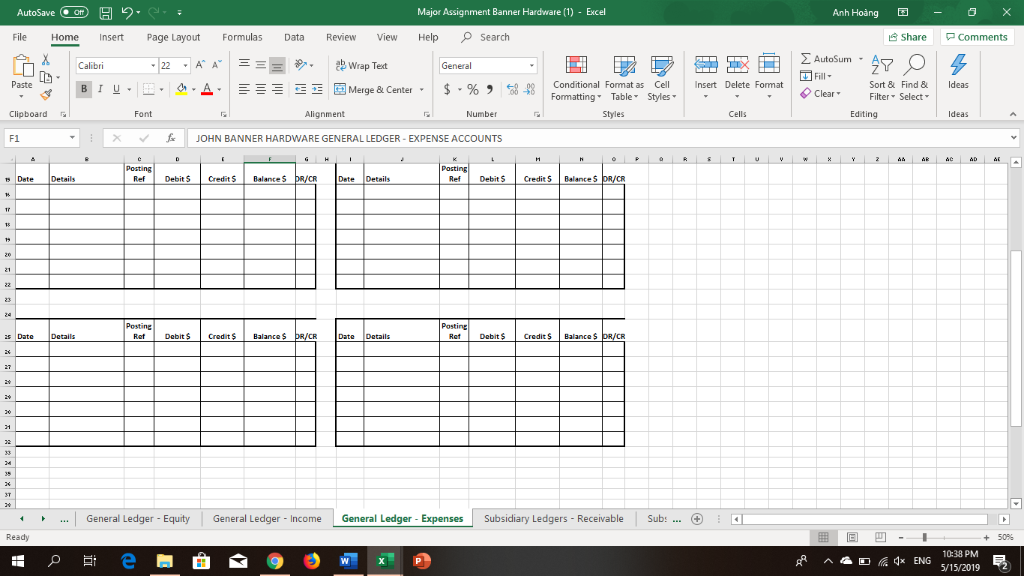Open the Formulas ribbon tab

(242, 36)
